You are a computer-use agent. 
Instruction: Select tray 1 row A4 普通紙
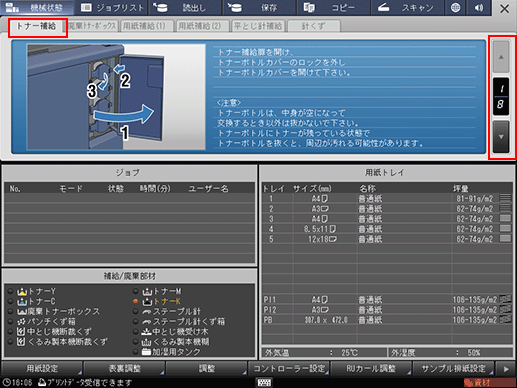click(387, 199)
